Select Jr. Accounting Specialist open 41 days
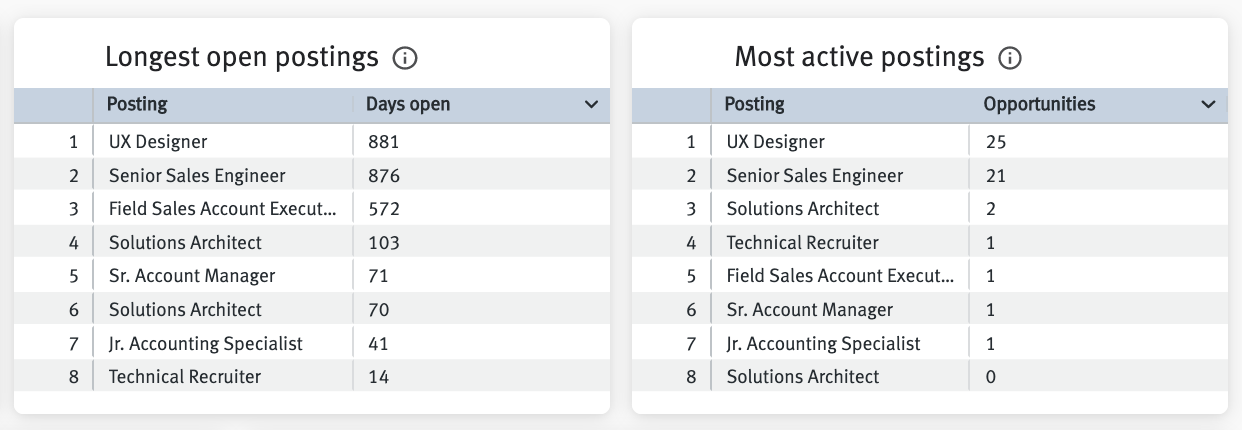 coord(206,344)
